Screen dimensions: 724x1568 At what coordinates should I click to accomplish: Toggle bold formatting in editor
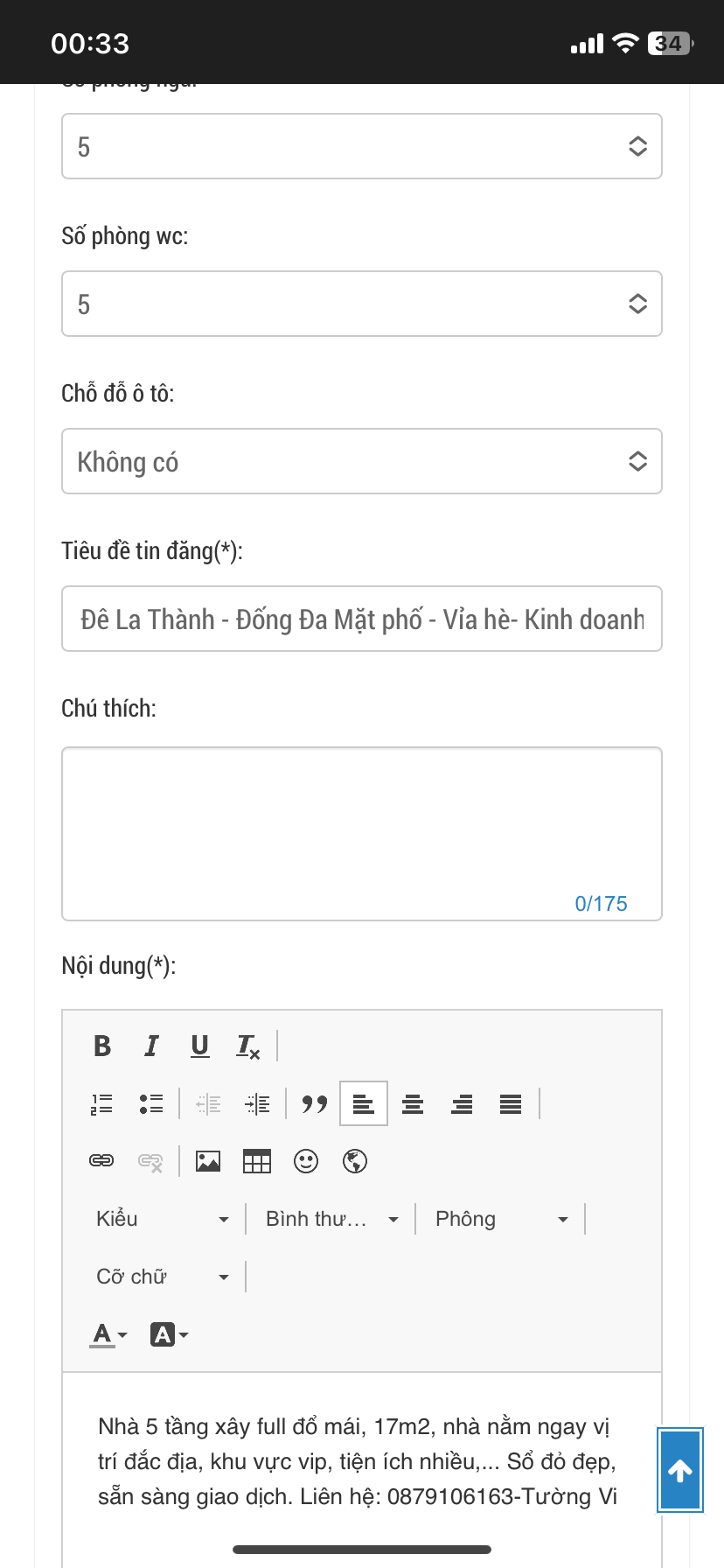(102, 1046)
